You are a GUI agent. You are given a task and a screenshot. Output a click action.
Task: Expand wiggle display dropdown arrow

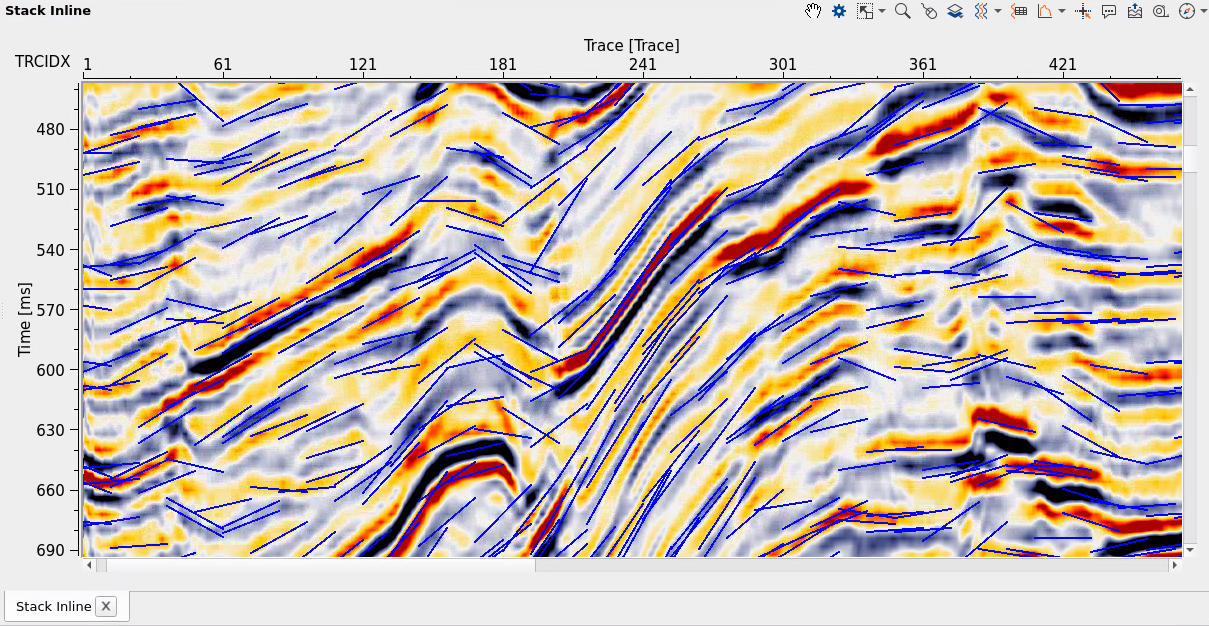998,12
